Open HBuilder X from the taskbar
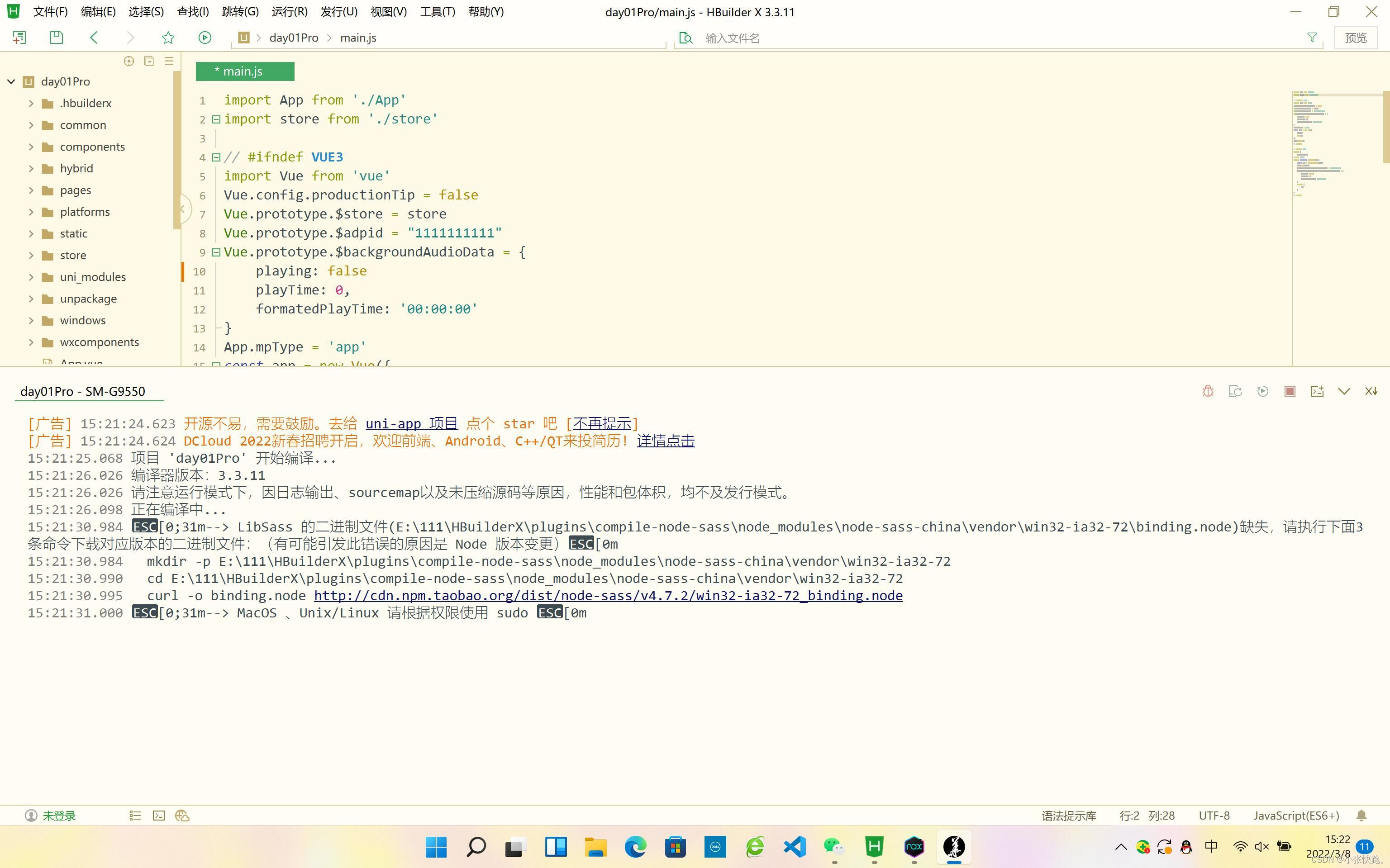This screenshot has height=868, width=1390. pyautogui.click(x=875, y=846)
